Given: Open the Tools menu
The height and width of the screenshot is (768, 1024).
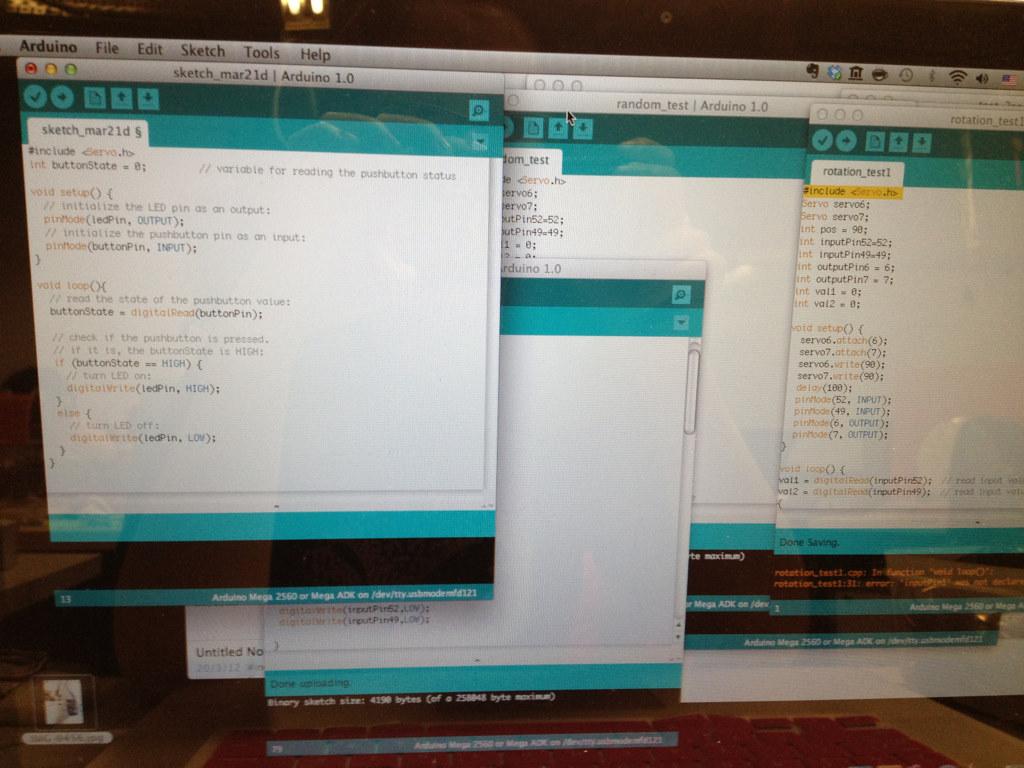Looking at the screenshot, I should tap(261, 52).
